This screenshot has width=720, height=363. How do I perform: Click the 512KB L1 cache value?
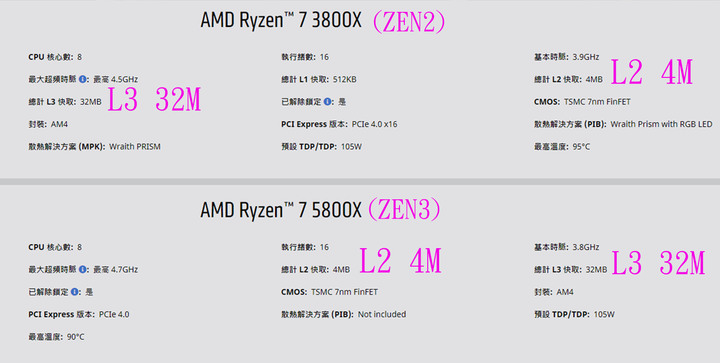pos(345,79)
